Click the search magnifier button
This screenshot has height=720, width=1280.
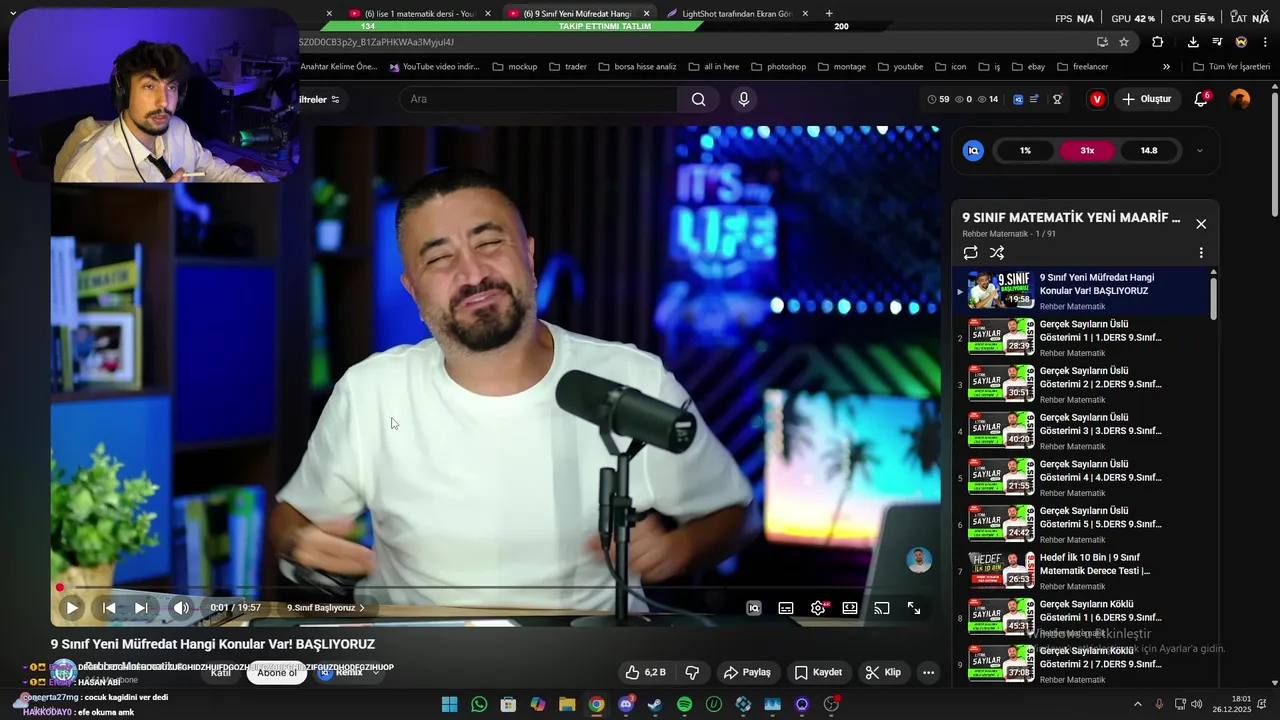[x=699, y=99]
